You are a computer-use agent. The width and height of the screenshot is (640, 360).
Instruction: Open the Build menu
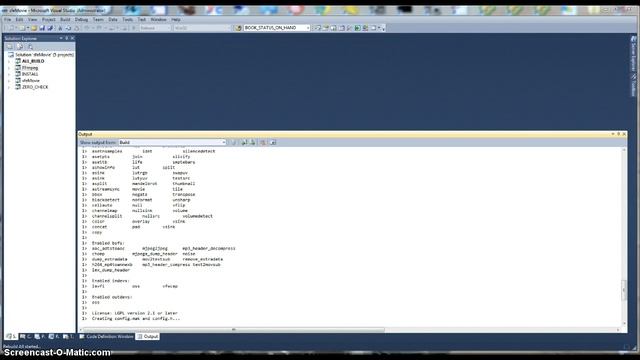click(65, 19)
